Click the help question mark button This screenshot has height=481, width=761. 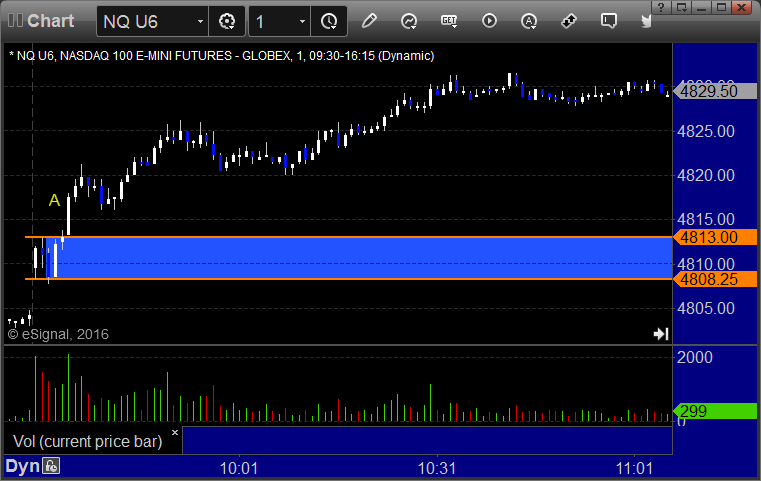661,7
